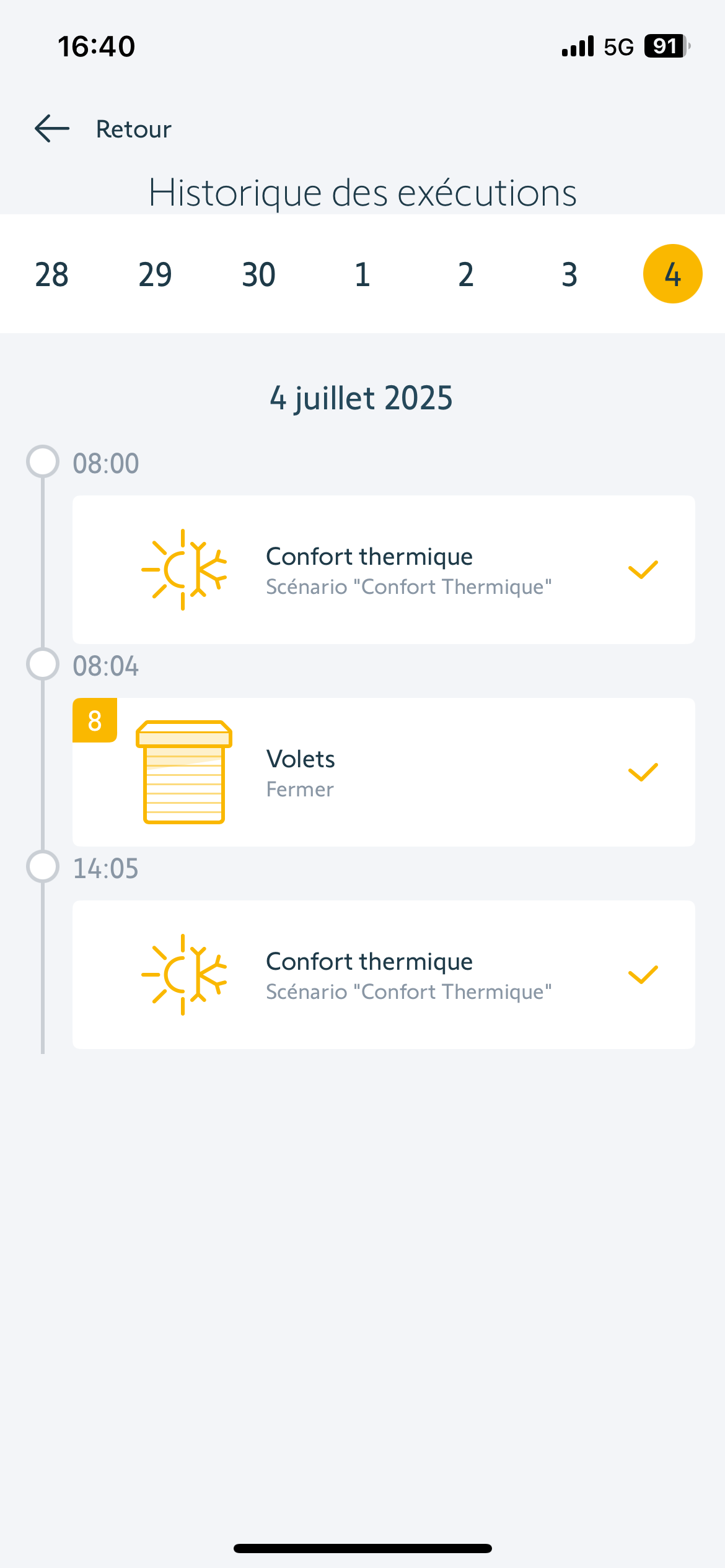
Task: Tap the Retour label
Action: click(x=133, y=129)
